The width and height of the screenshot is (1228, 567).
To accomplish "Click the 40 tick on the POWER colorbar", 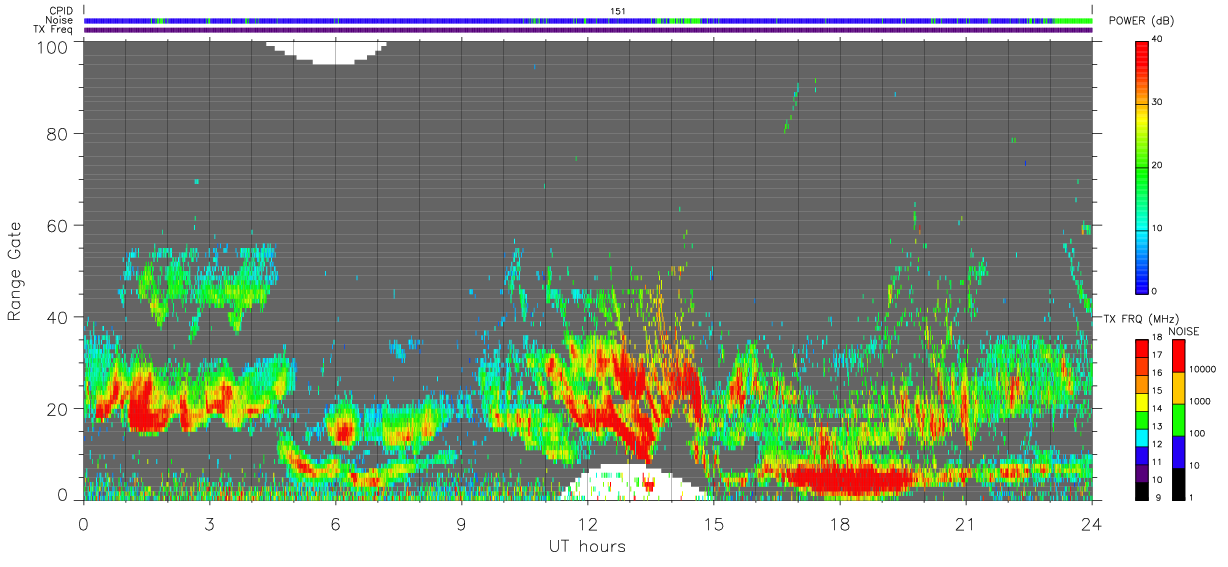I will (1157, 39).
